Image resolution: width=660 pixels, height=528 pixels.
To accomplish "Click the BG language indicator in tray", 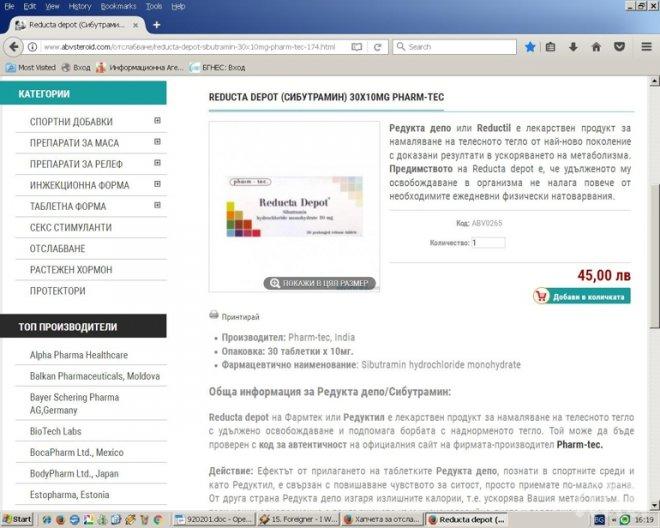I will tap(599, 520).
